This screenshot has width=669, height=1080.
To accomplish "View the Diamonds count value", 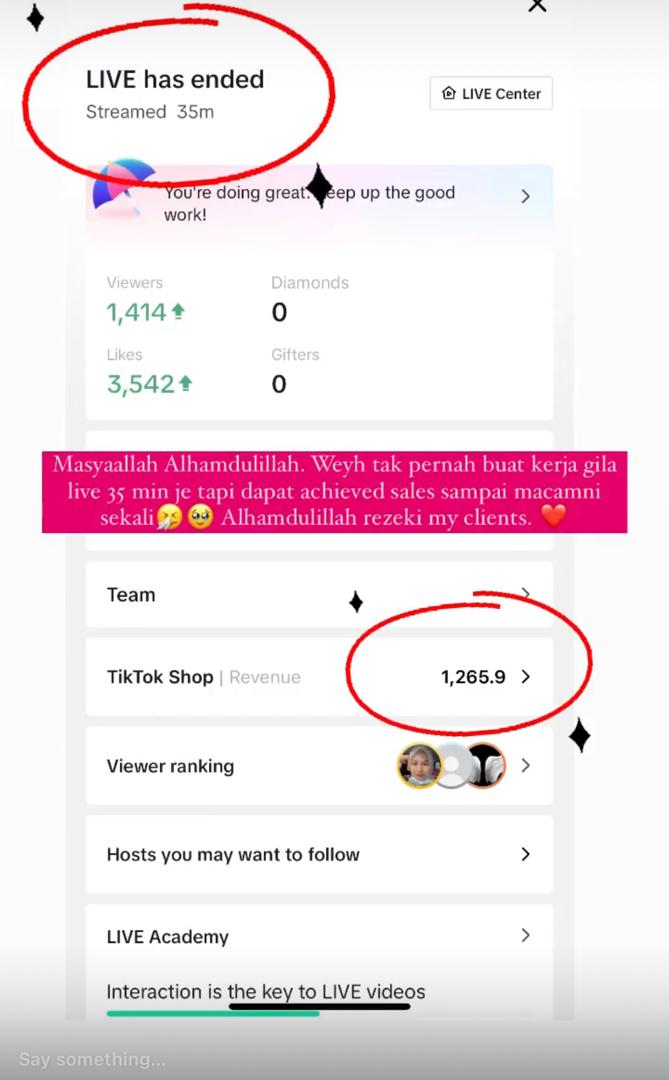I will [279, 312].
